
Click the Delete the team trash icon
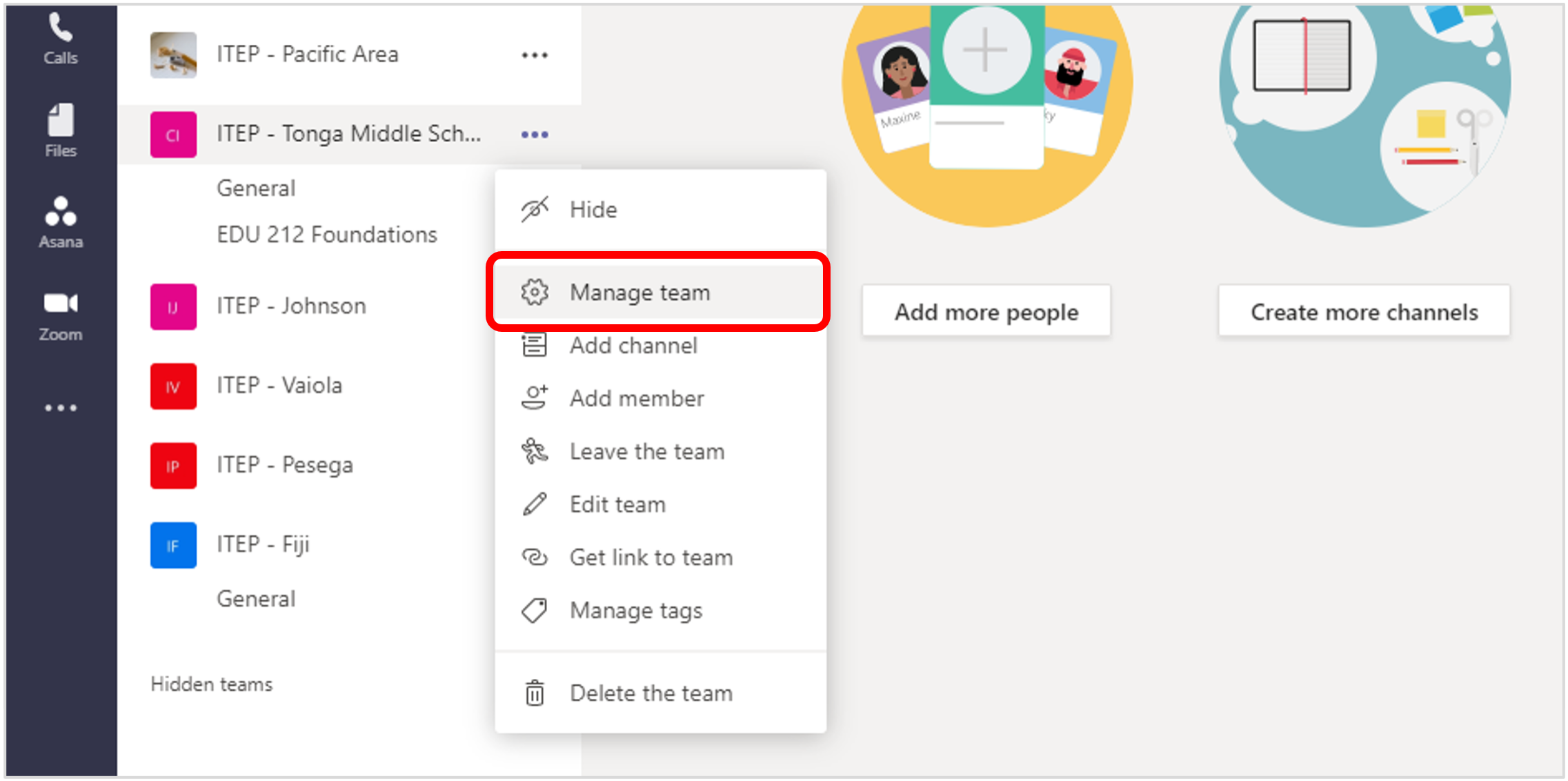click(x=535, y=693)
